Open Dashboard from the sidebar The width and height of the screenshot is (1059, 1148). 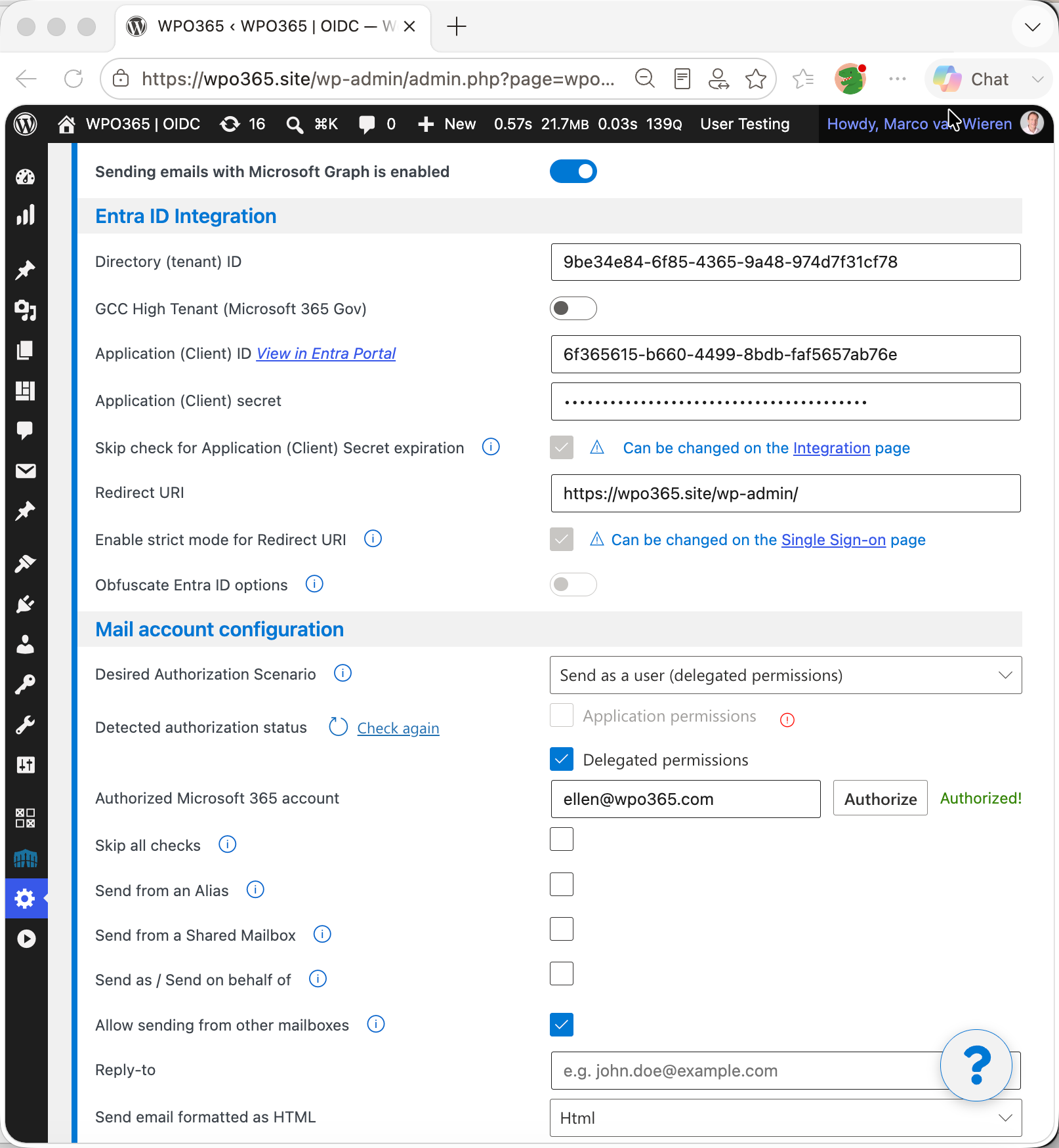[x=26, y=177]
